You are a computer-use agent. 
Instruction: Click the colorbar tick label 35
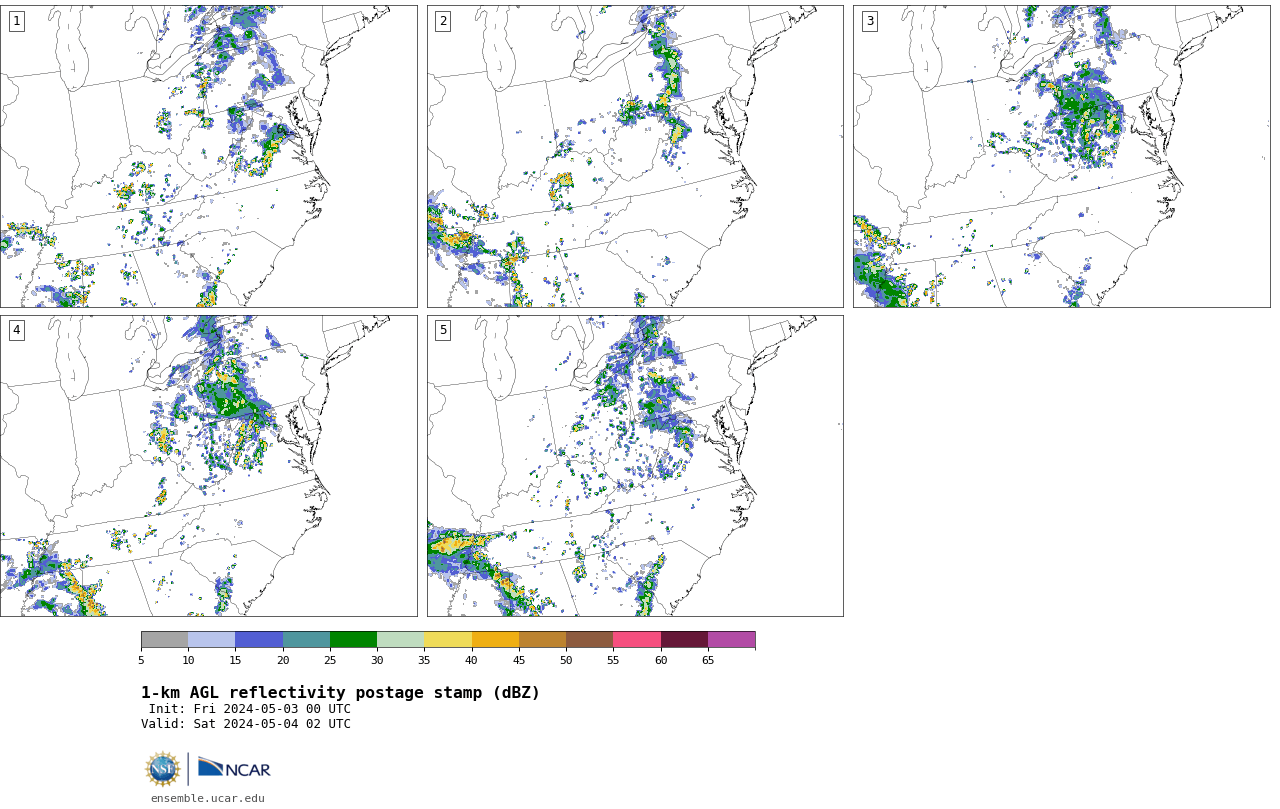pyautogui.click(x=424, y=660)
